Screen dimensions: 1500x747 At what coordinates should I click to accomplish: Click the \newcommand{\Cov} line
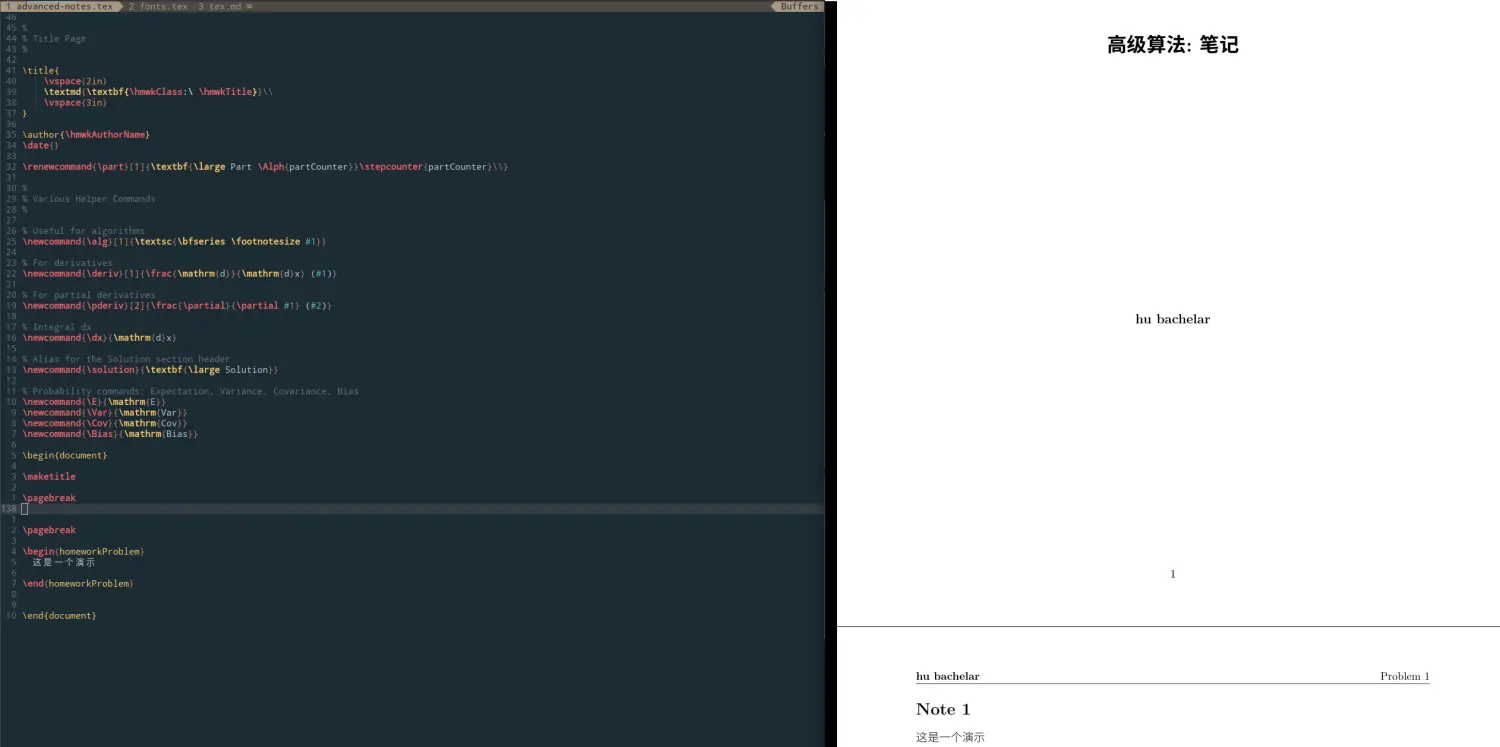pyautogui.click(x=105, y=422)
